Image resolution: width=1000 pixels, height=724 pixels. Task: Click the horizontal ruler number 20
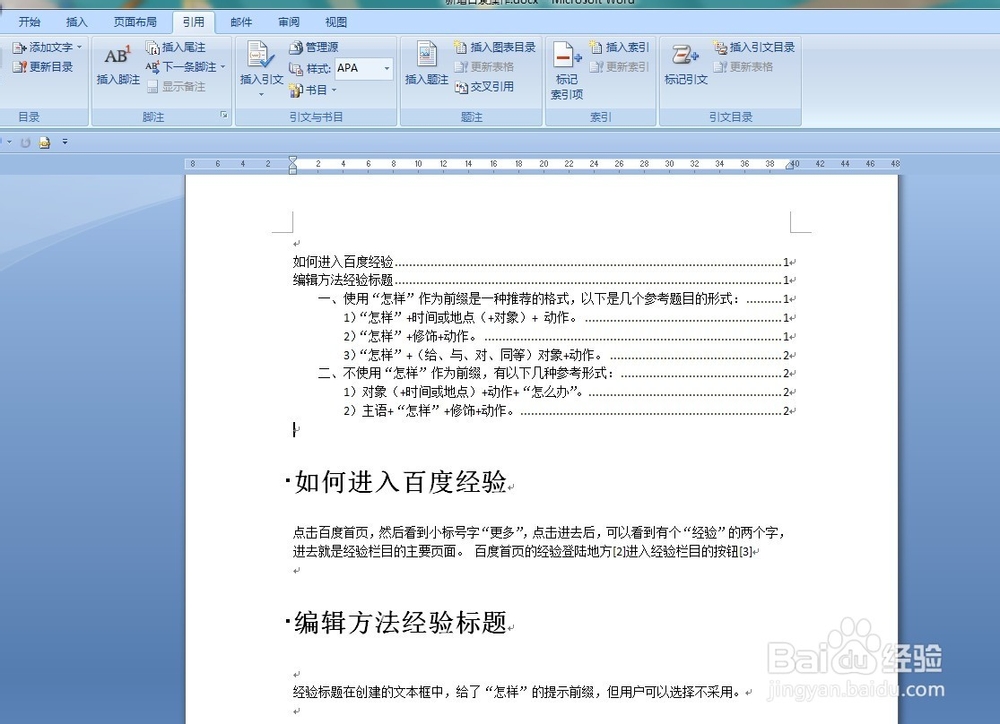543,164
